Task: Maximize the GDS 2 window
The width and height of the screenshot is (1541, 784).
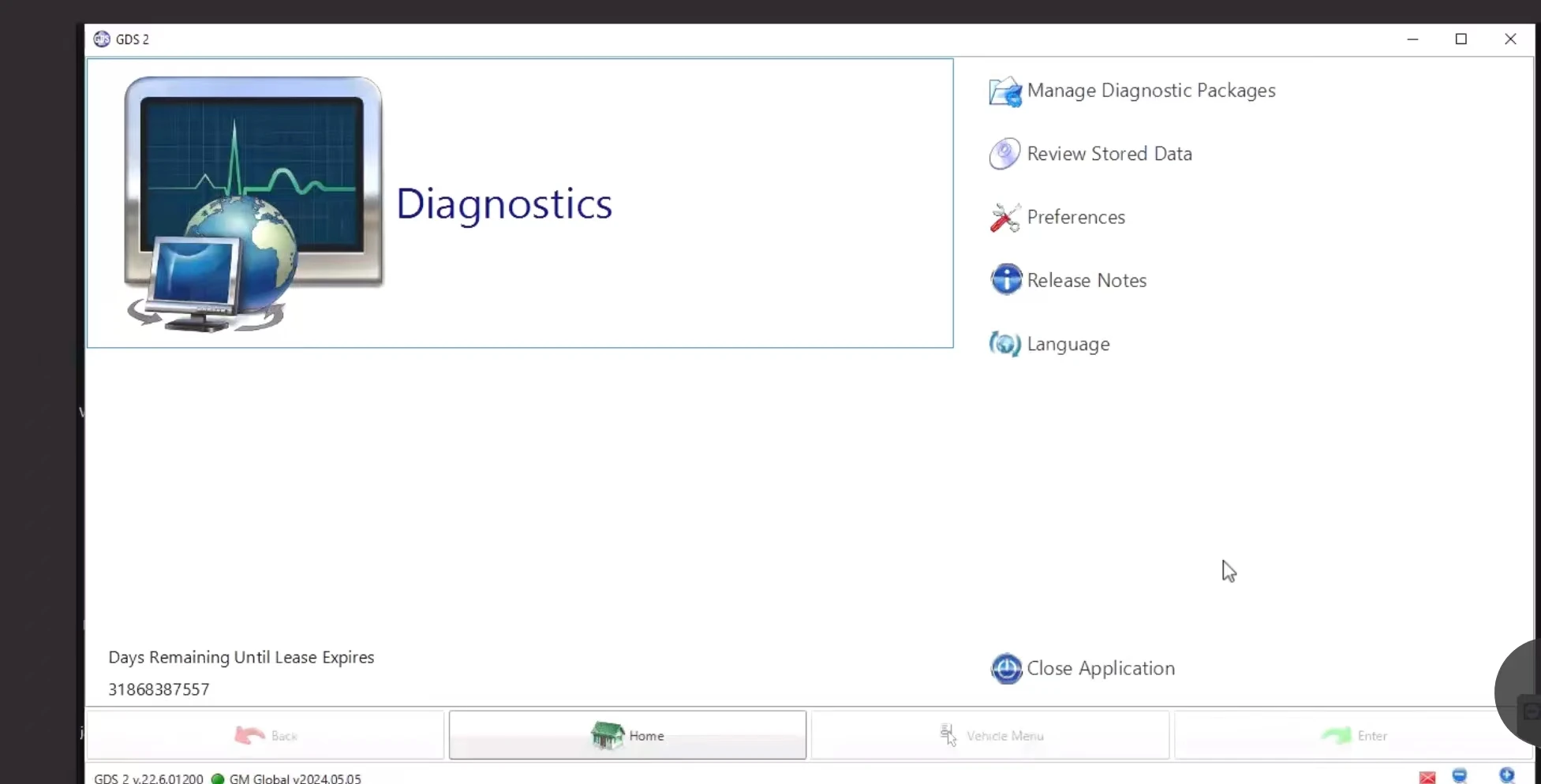Action: point(1461,39)
